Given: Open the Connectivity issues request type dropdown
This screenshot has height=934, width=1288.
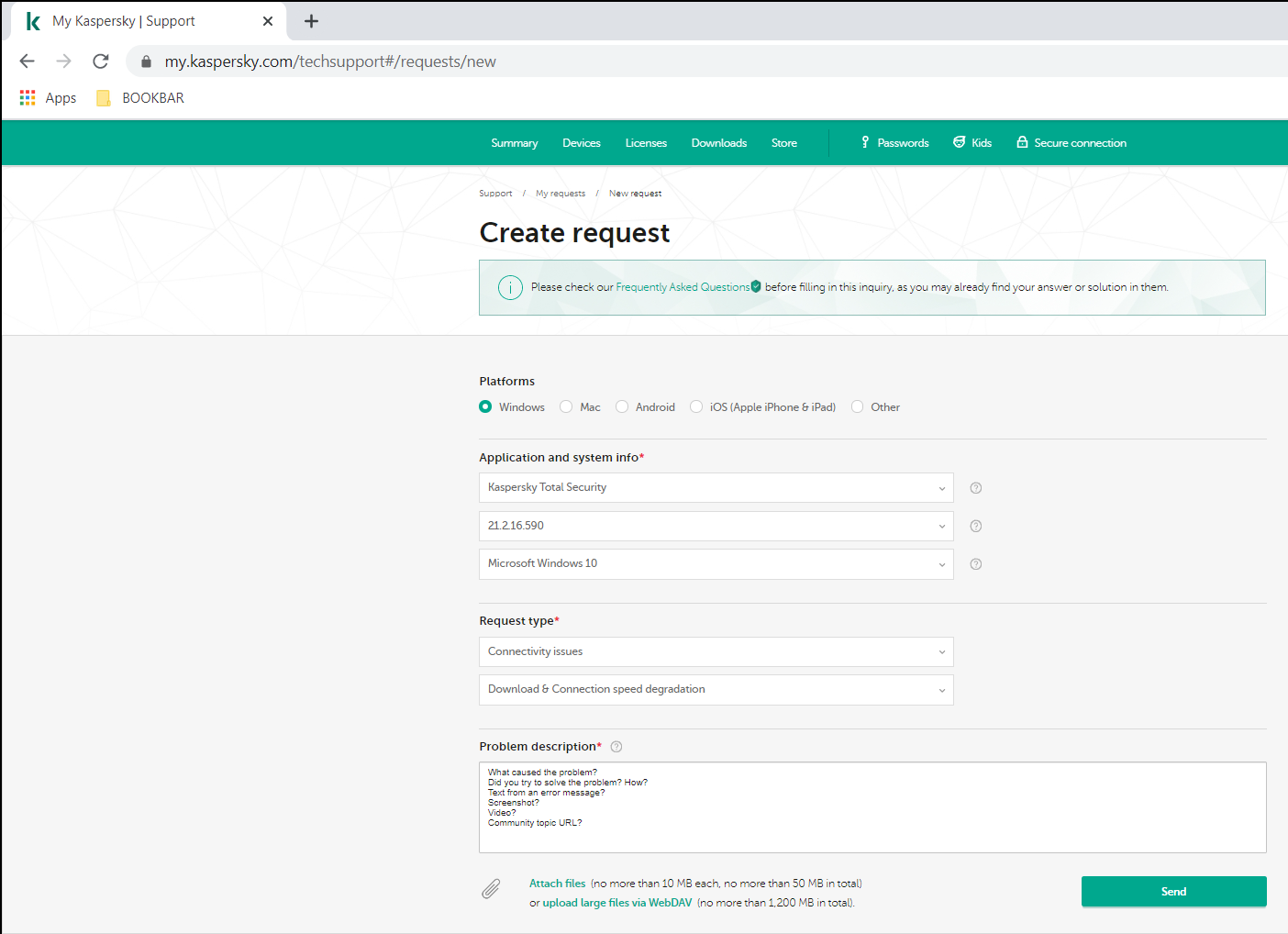Looking at the screenshot, I should pyautogui.click(x=716, y=651).
